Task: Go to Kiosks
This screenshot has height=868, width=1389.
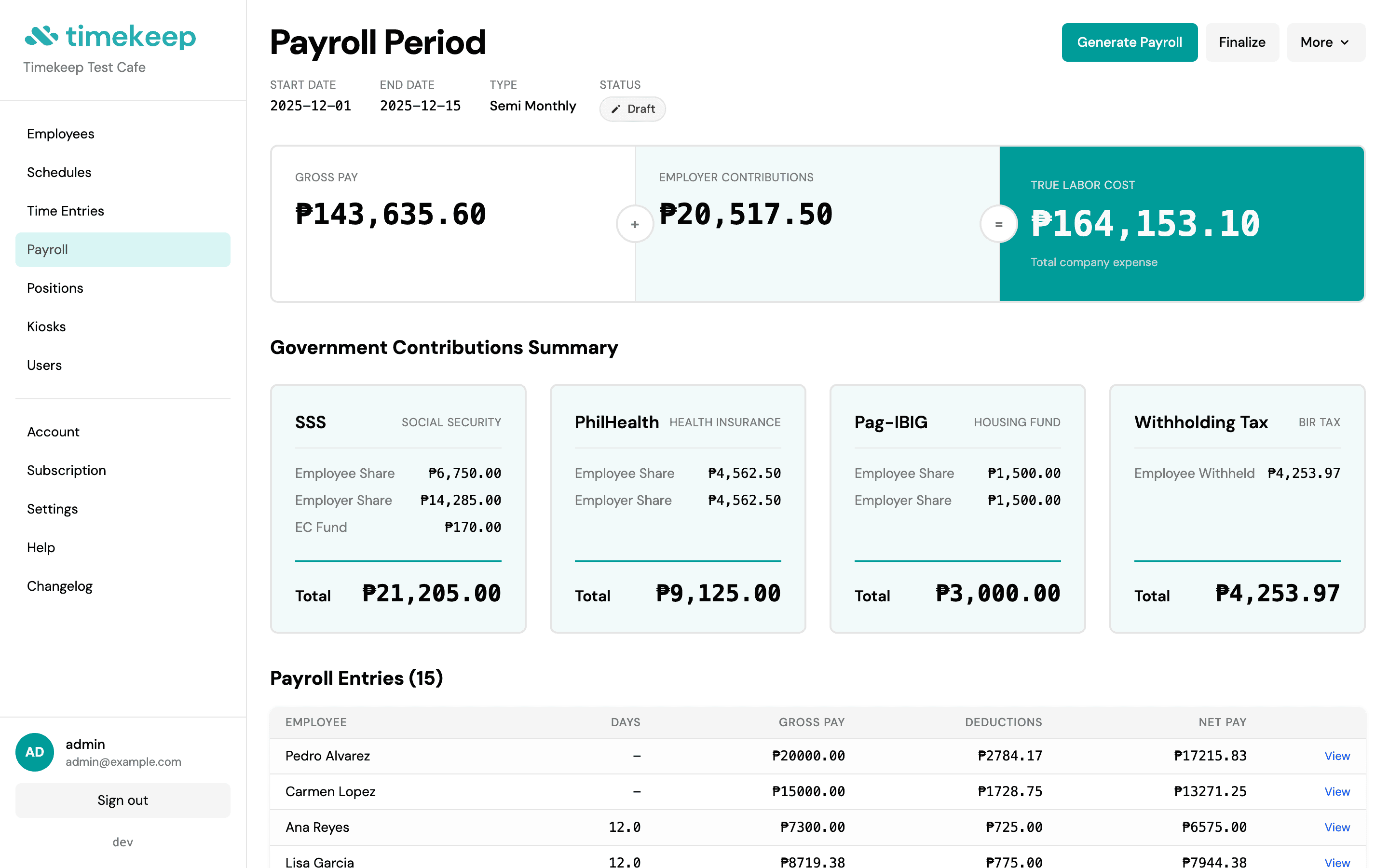Action: (46, 326)
